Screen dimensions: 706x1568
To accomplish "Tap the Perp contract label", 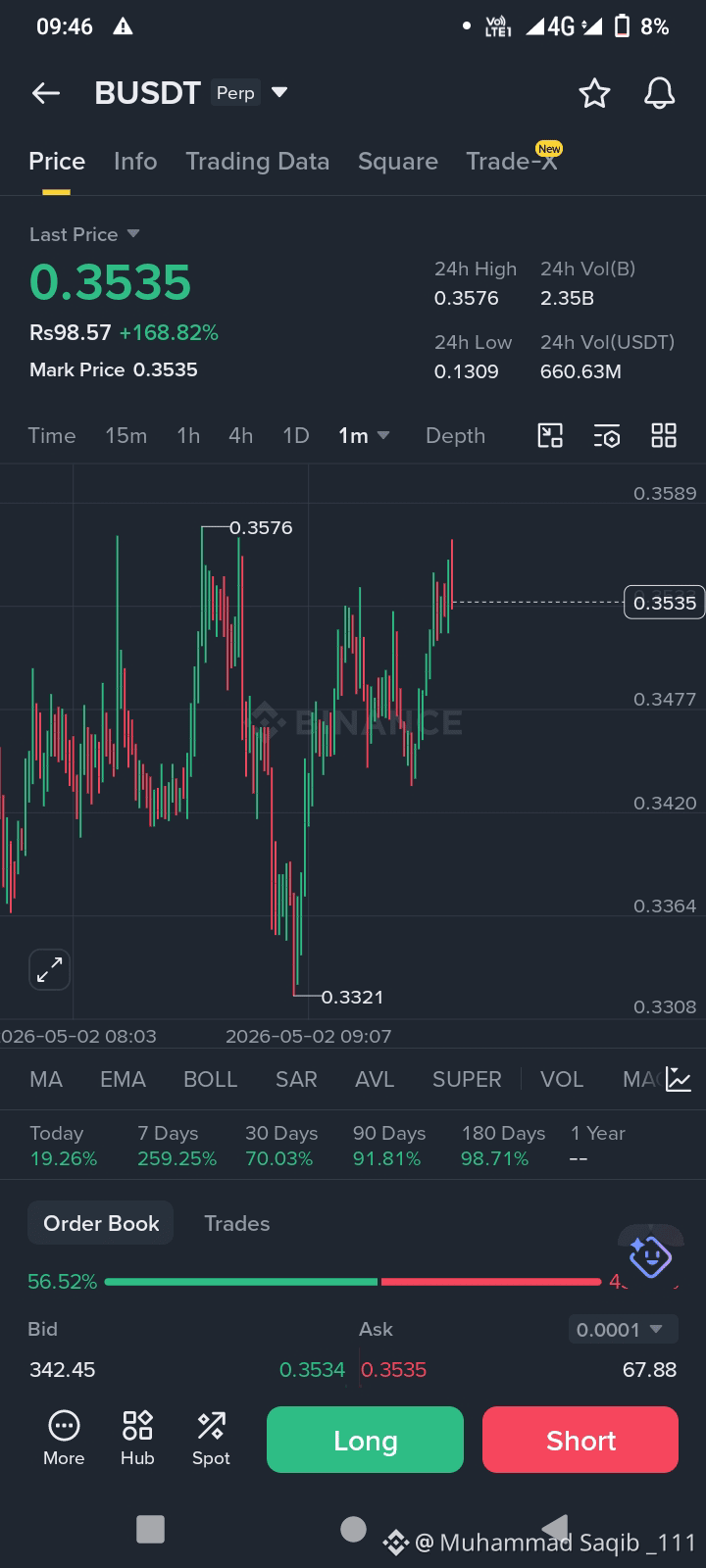I will tap(235, 93).
